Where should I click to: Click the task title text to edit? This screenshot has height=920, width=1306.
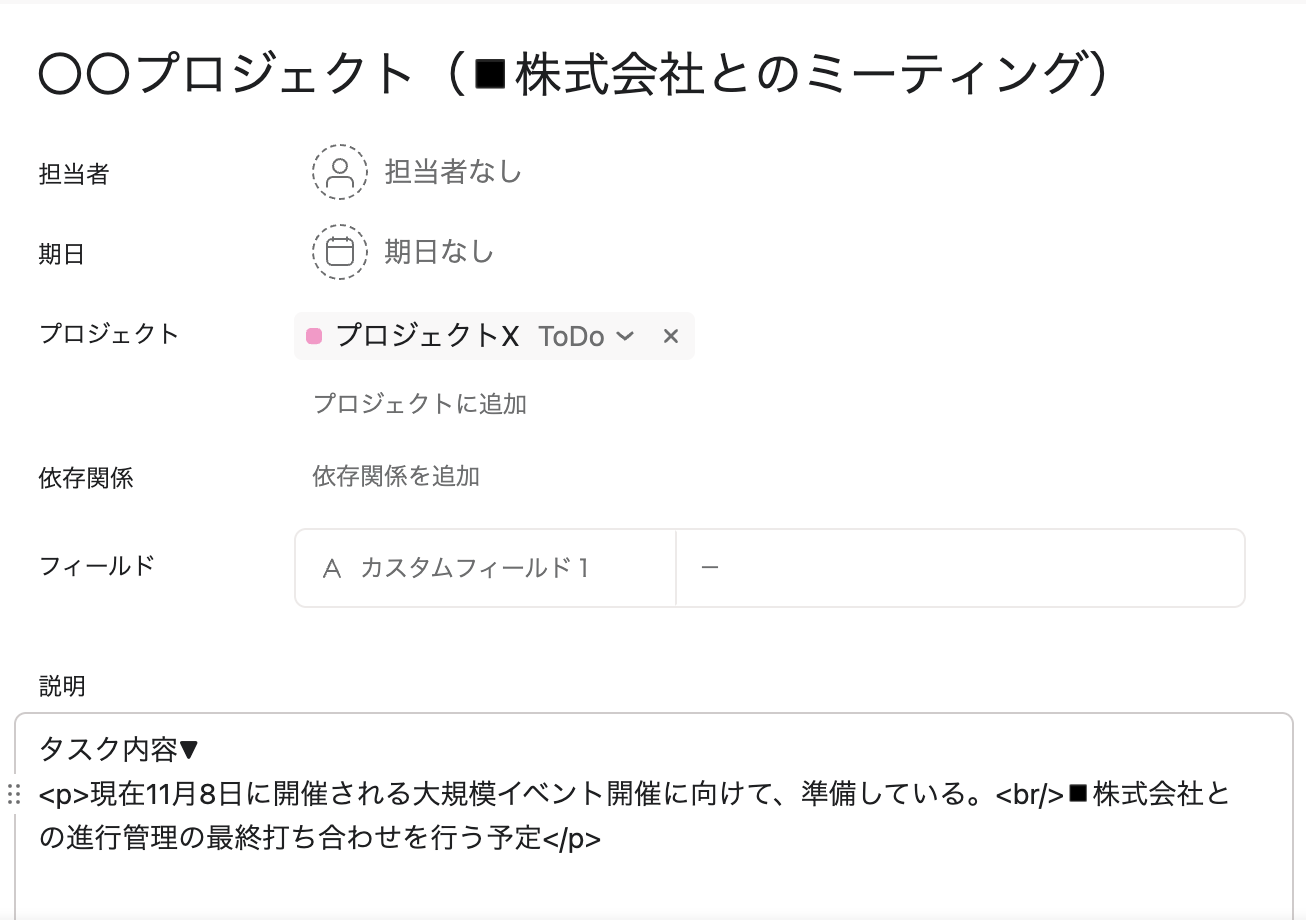click(x=574, y=74)
